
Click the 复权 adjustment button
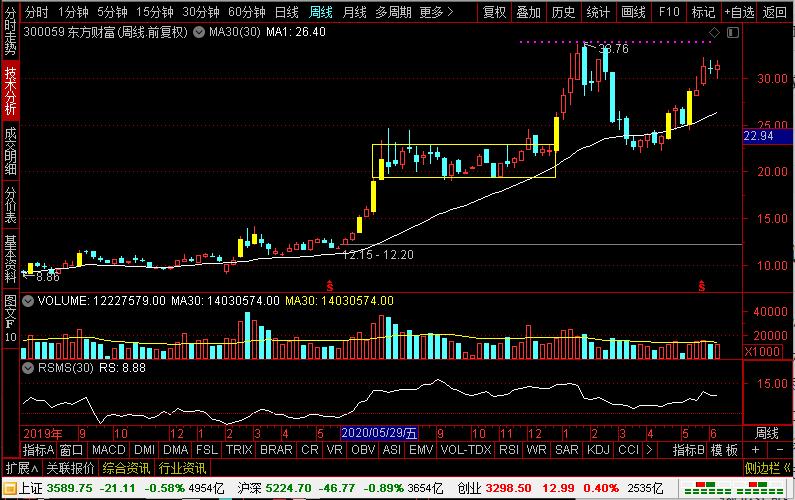(x=495, y=12)
